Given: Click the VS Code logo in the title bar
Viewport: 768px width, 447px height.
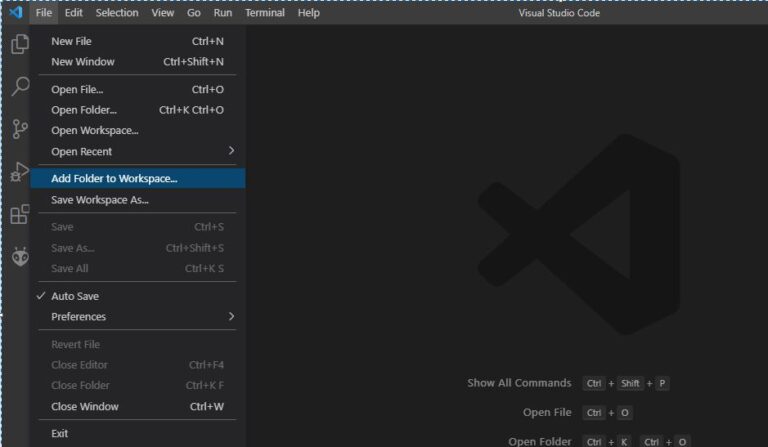Looking at the screenshot, I should [x=16, y=12].
